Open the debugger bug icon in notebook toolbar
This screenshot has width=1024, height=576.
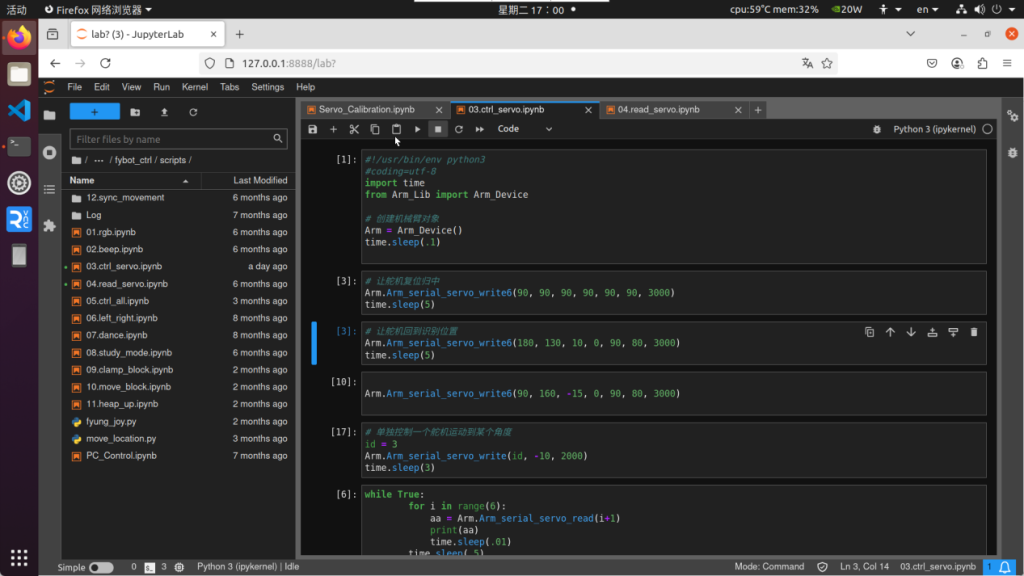tap(876, 129)
